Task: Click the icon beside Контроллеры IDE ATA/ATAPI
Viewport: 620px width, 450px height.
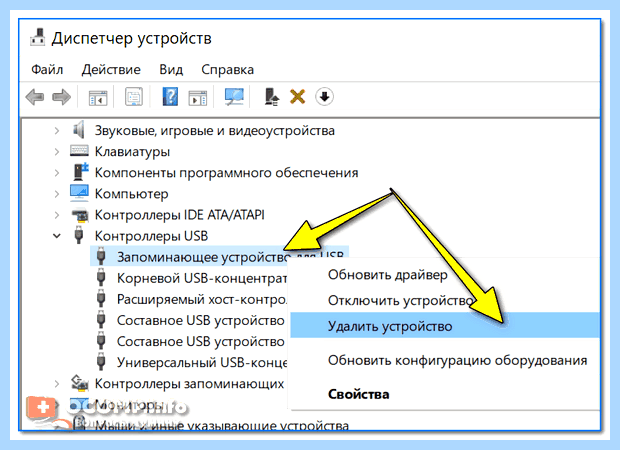Action: [79, 215]
